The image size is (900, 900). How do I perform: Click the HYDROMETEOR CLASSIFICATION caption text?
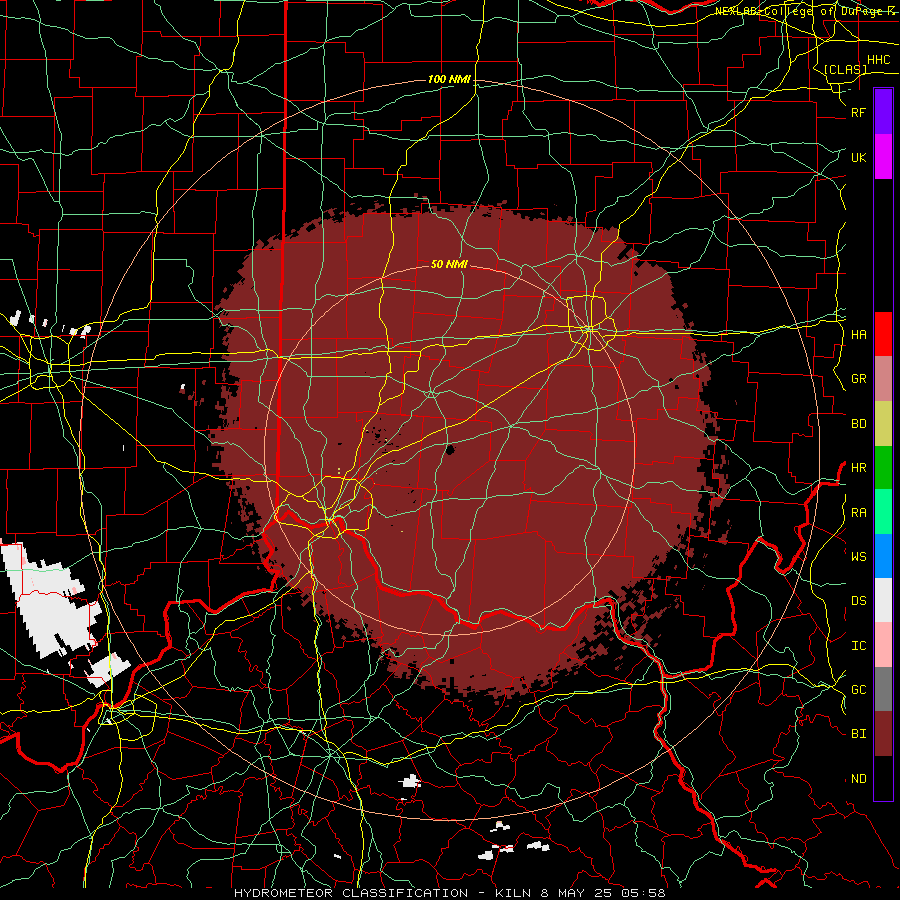click(x=351, y=893)
